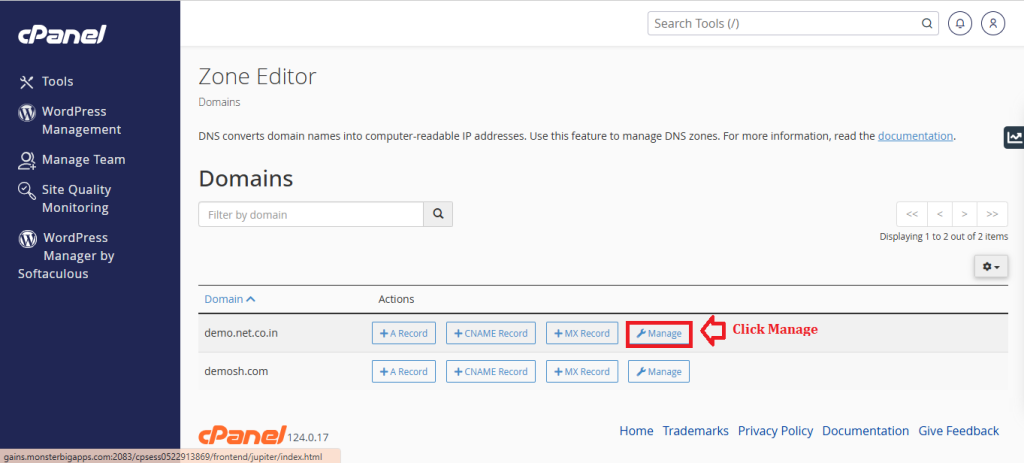The image size is (1024, 463).
Task: Open Tools from the sidebar
Action: pyautogui.click(x=57, y=82)
